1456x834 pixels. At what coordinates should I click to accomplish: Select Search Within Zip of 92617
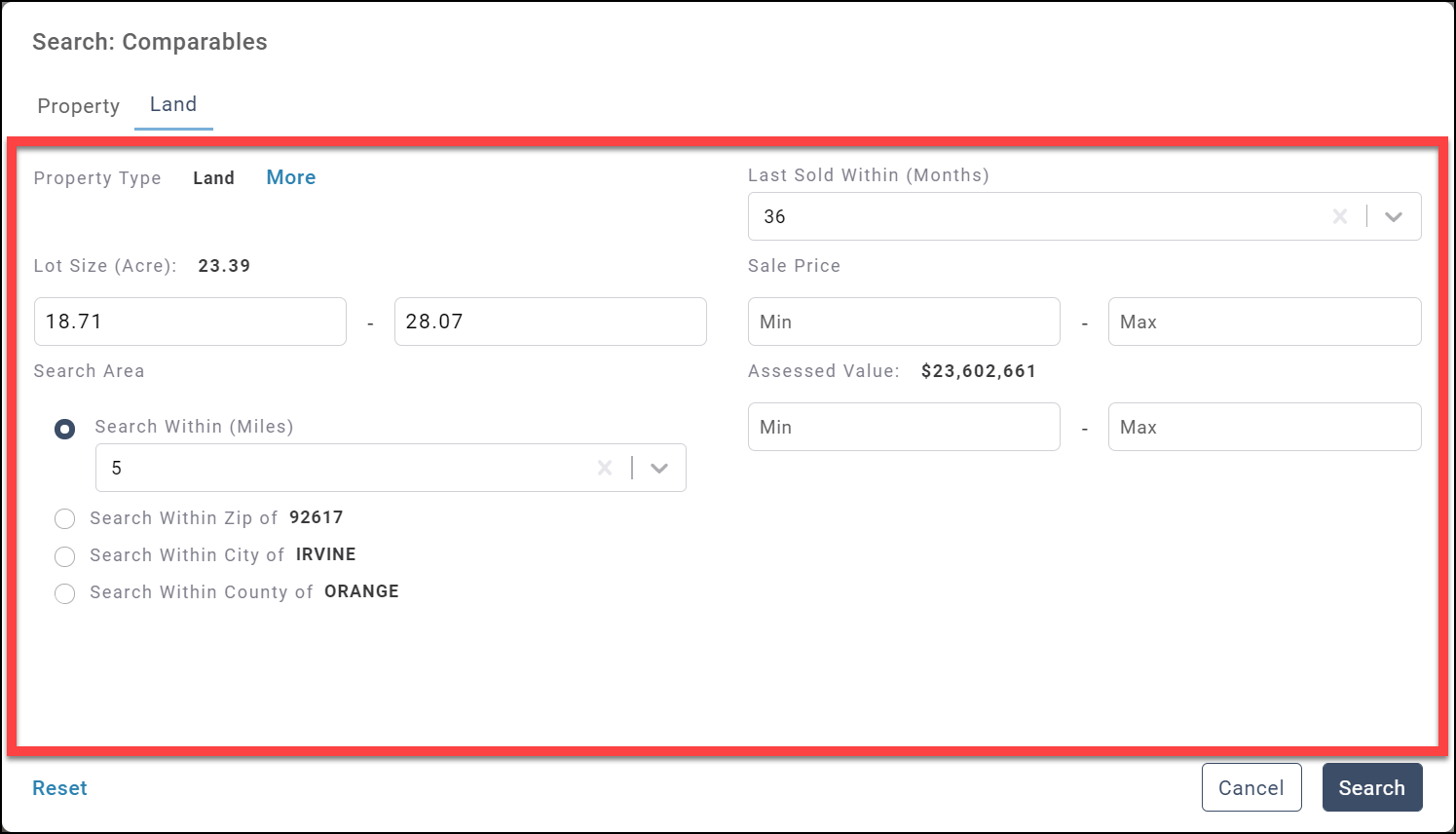[65, 518]
